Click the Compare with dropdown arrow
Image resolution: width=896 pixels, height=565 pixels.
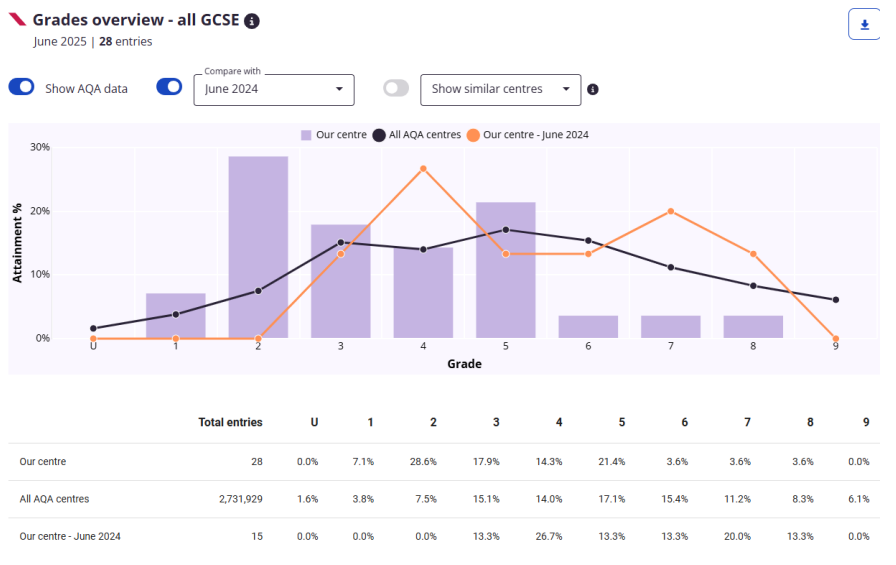(339, 89)
